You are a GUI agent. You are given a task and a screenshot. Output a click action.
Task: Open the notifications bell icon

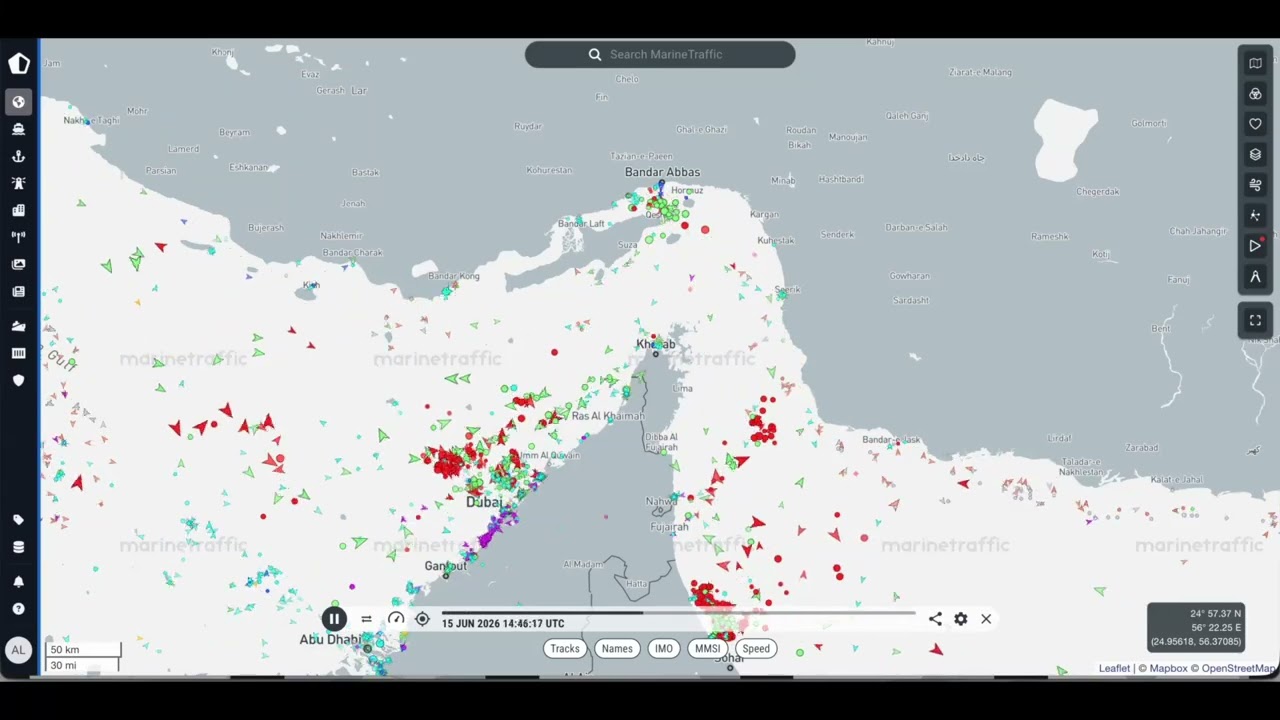[x=18, y=581]
